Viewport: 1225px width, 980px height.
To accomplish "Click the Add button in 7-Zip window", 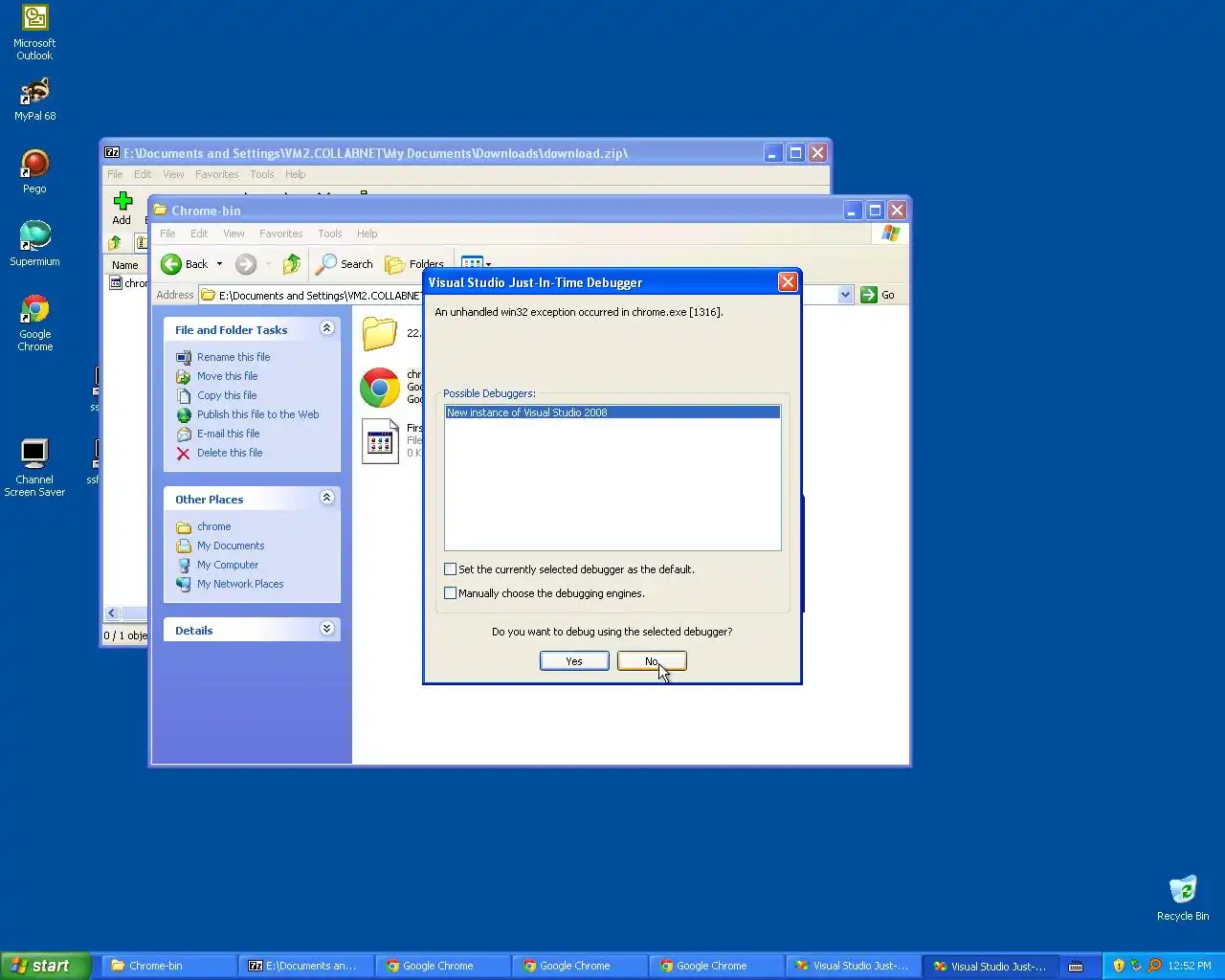I will point(122,208).
